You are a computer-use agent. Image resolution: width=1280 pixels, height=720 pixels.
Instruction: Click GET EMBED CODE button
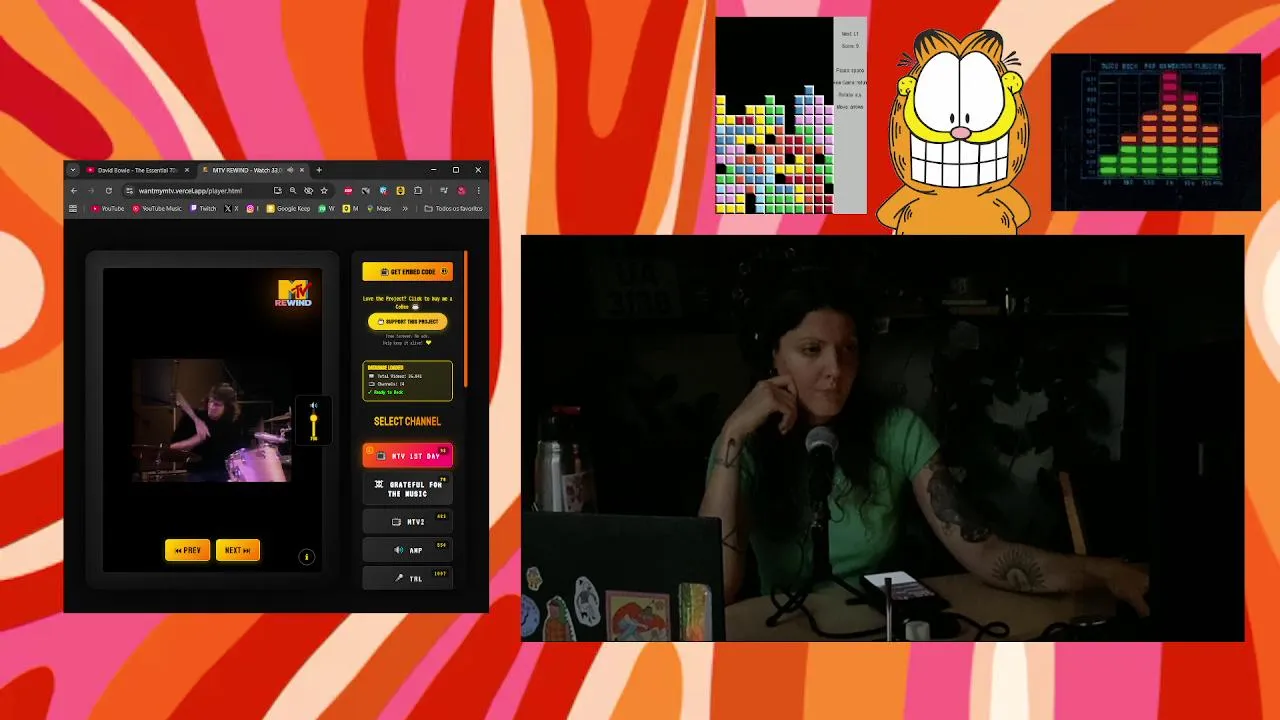click(x=407, y=271)
